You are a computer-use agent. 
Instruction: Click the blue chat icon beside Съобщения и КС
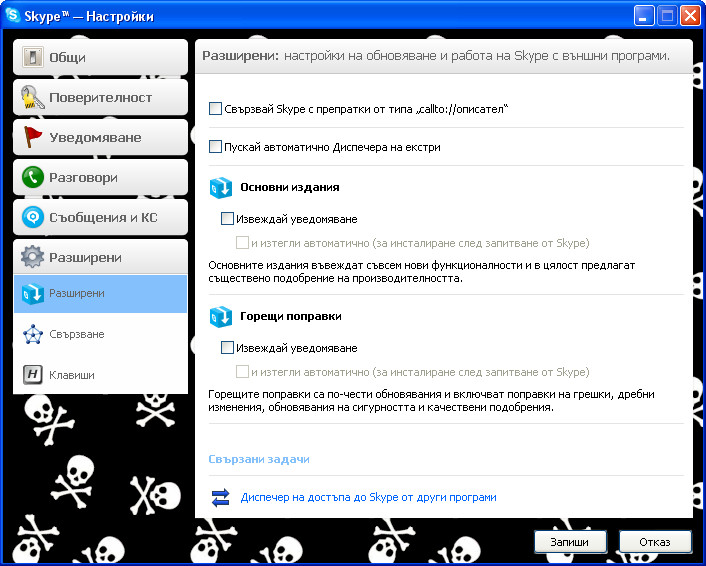coord(32,217)
